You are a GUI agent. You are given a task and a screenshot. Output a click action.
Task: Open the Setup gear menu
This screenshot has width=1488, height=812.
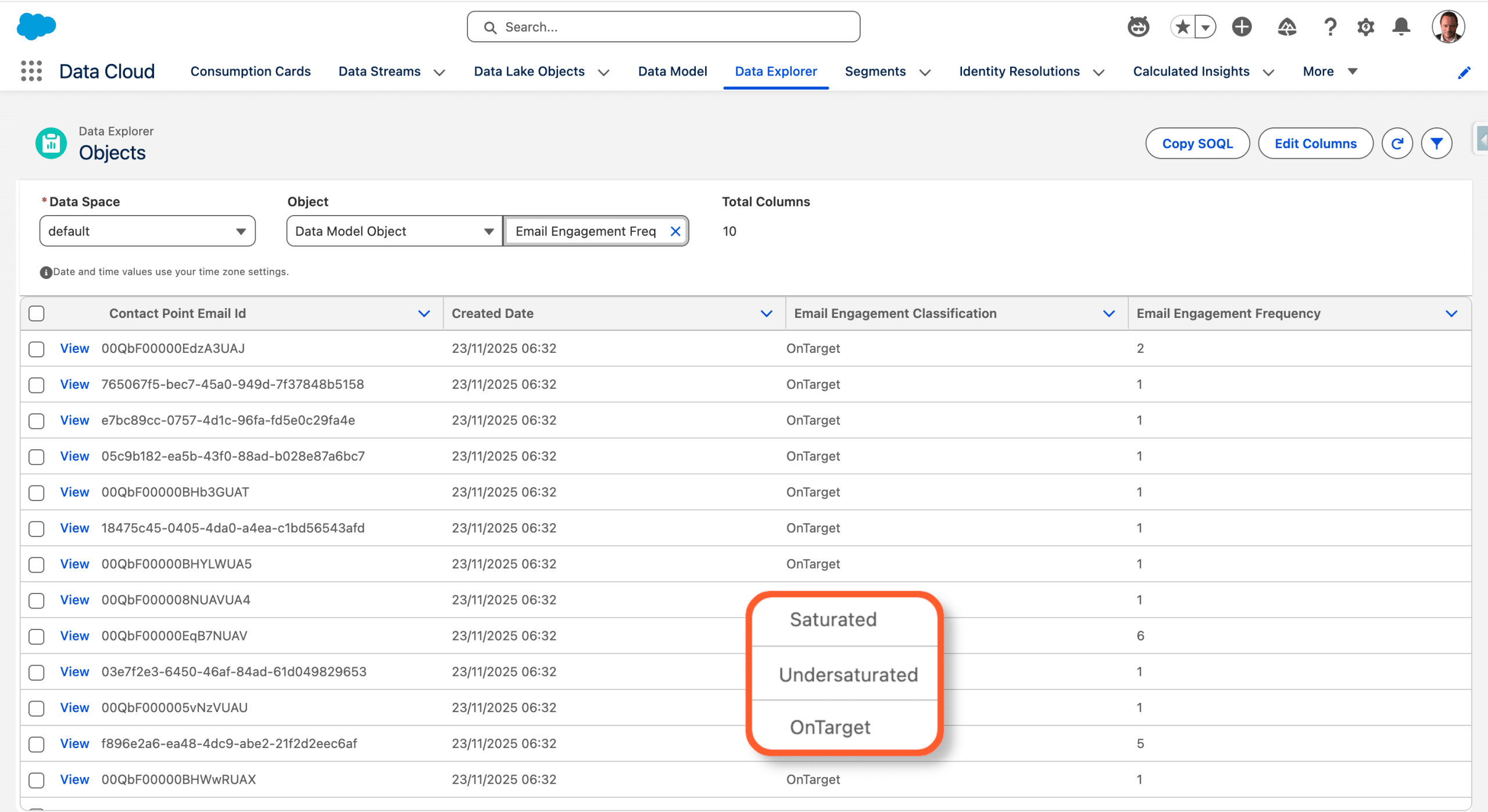pyautogui.click(x=1365, y=27)
